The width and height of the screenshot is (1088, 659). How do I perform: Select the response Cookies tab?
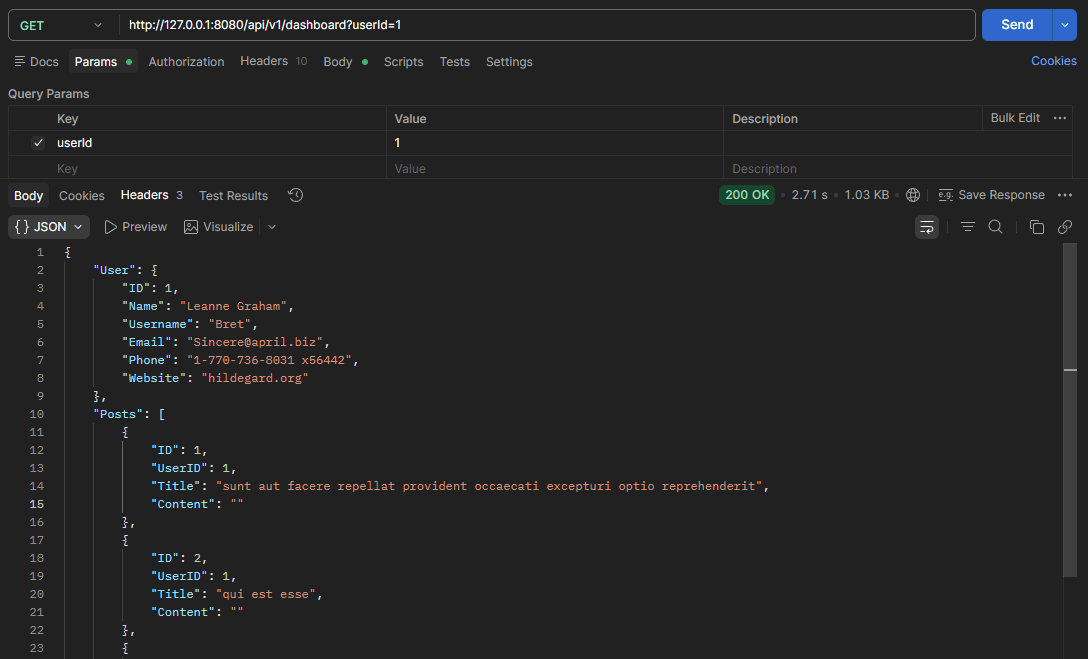pos(82,196)
